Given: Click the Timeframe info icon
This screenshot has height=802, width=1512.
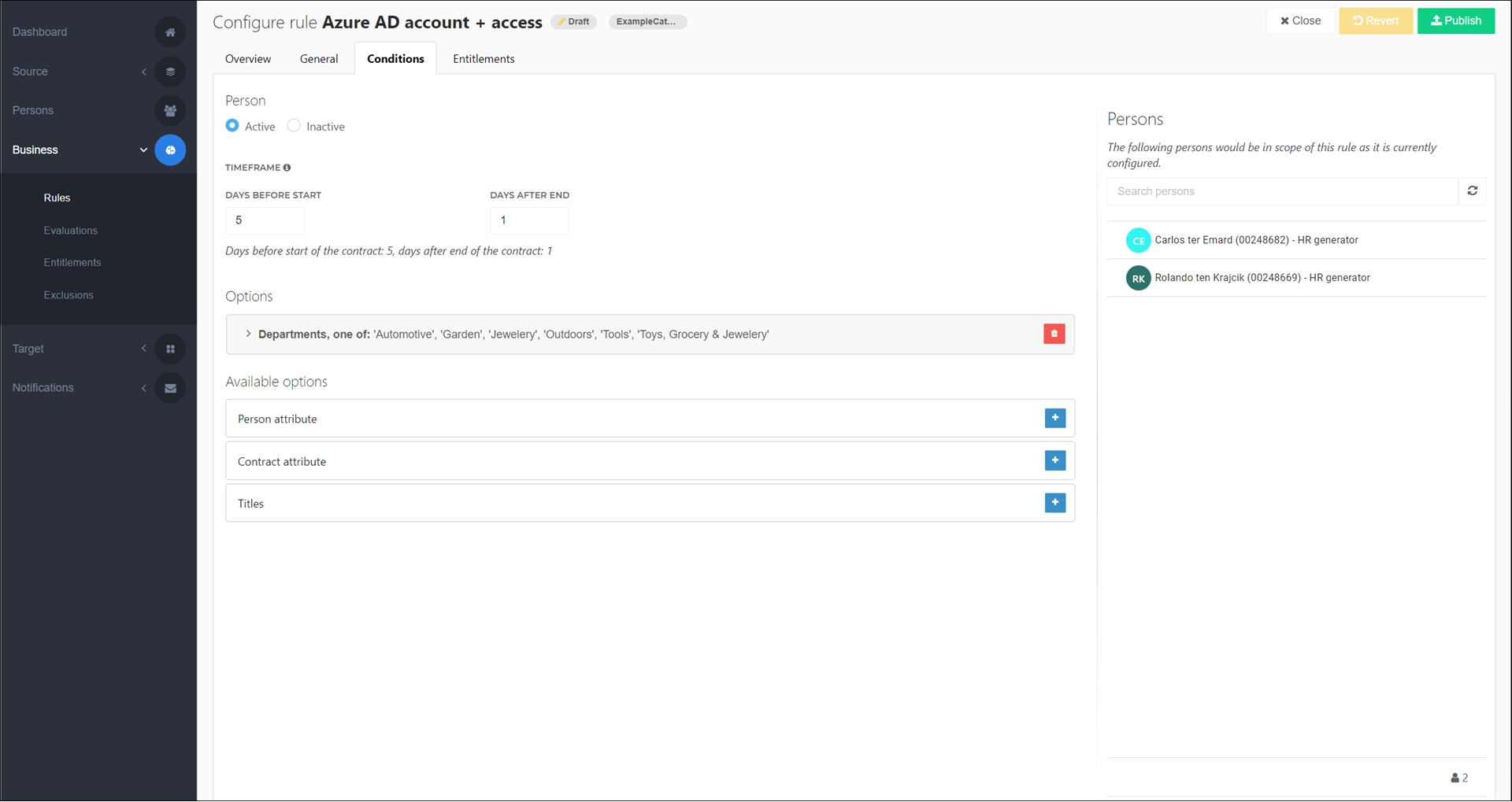Looking at the screenshot, I should click(x=287, y=168).
